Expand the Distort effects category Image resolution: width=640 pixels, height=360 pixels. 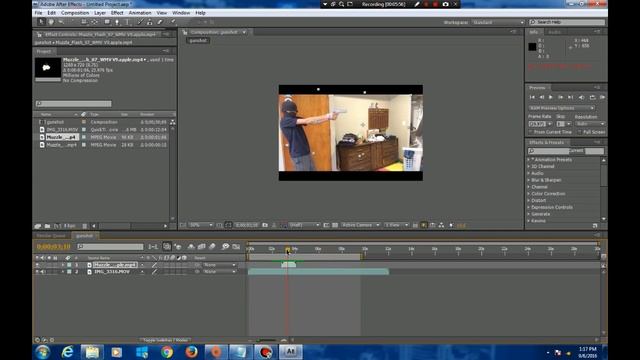pos(529,200)
